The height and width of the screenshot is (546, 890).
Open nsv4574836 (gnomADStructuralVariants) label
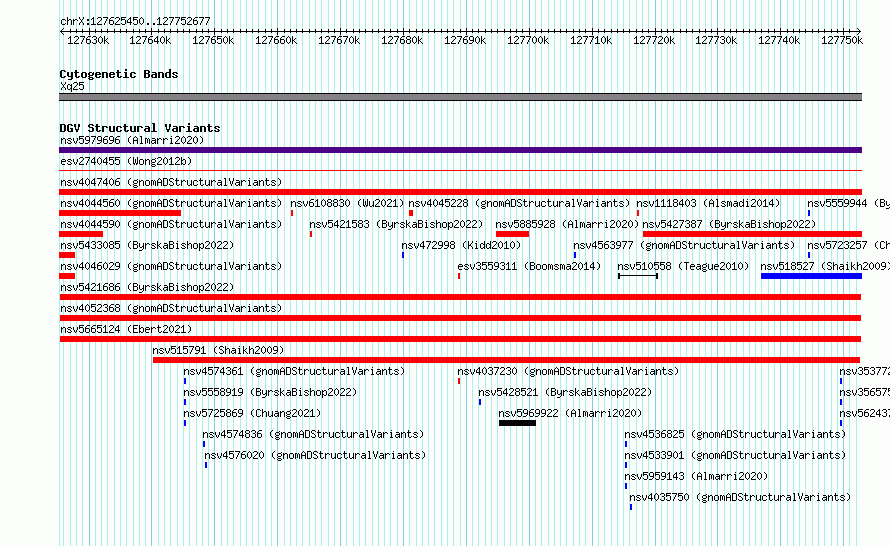[x=313, y=434]
